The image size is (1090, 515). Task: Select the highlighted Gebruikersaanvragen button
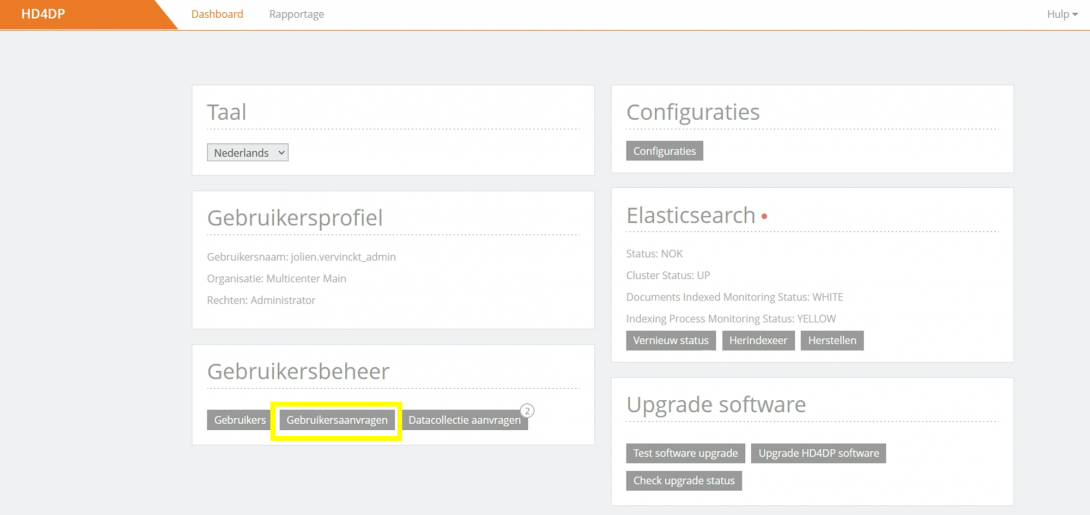tap(337, 421)
